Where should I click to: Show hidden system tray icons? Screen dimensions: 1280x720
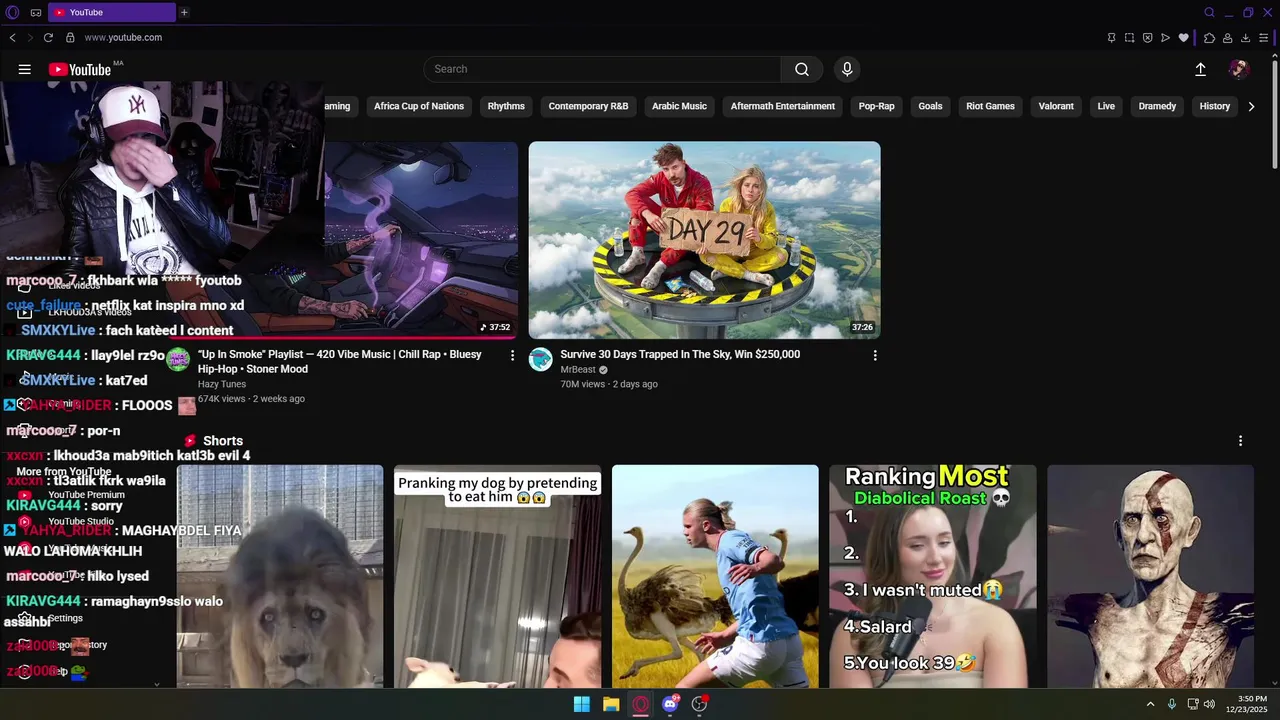pos(1150,704)
